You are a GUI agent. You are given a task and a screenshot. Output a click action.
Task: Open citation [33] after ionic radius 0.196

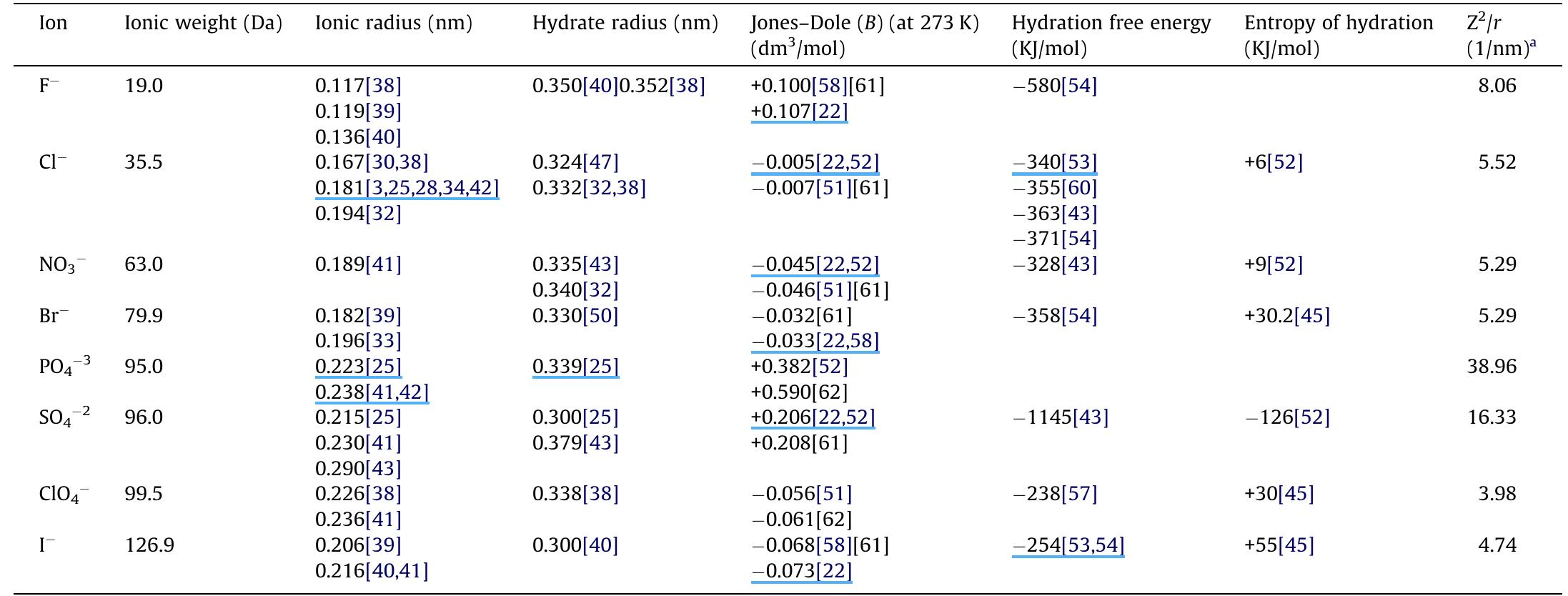point(383,341)
